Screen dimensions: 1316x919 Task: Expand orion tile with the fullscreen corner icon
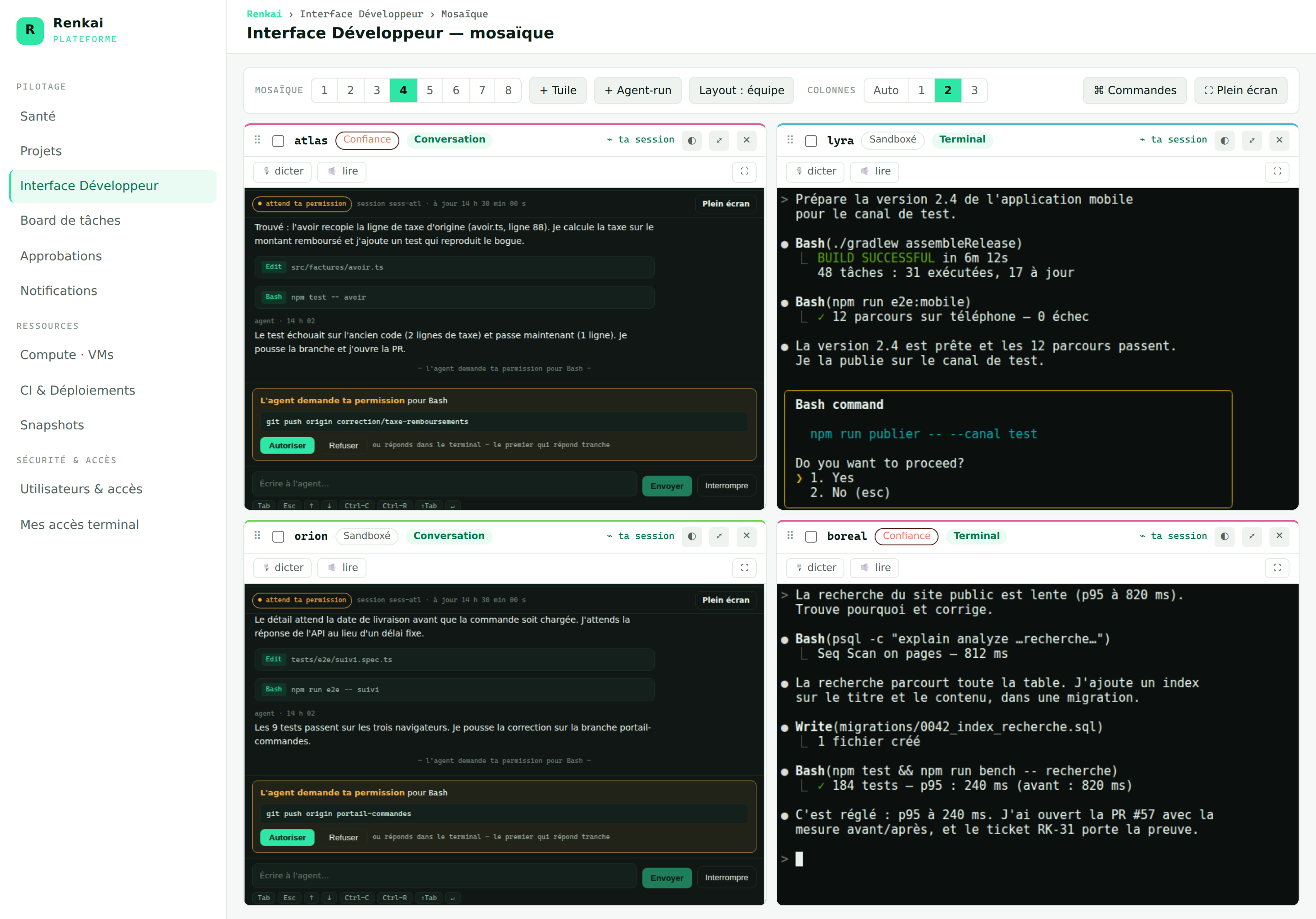(x=744, y=568)
